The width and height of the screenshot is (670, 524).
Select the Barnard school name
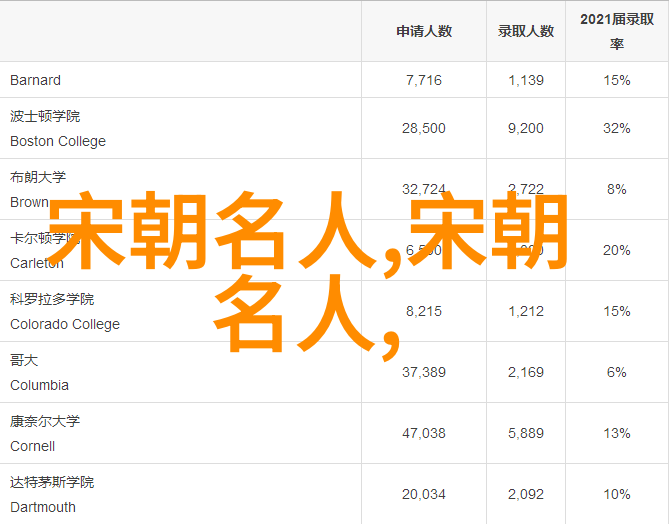coord(35,80)
